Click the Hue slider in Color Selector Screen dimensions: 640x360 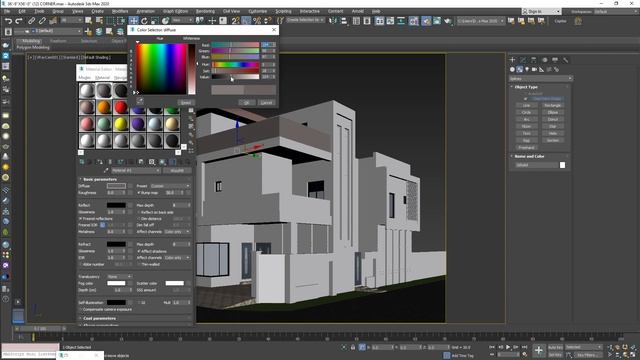[x=236, y=64]
